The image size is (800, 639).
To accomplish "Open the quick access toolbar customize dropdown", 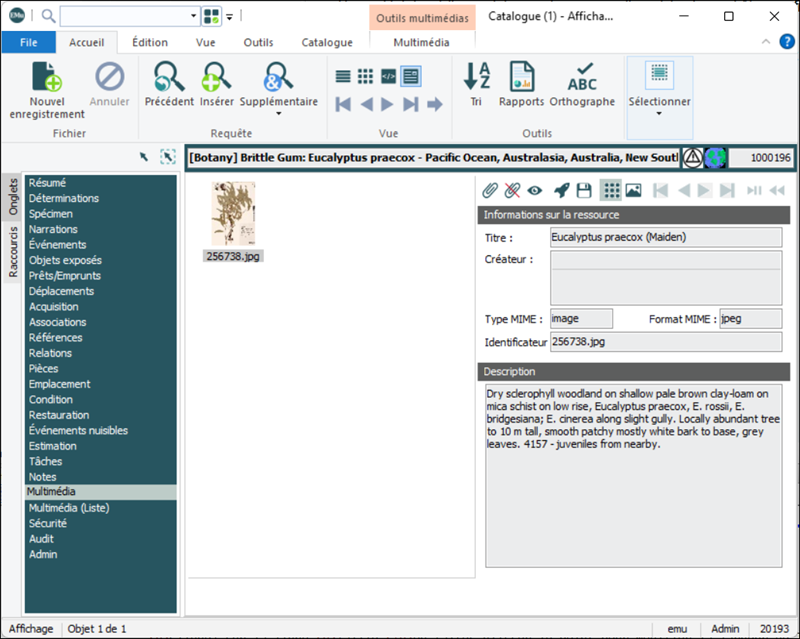I will click(230, 17).
